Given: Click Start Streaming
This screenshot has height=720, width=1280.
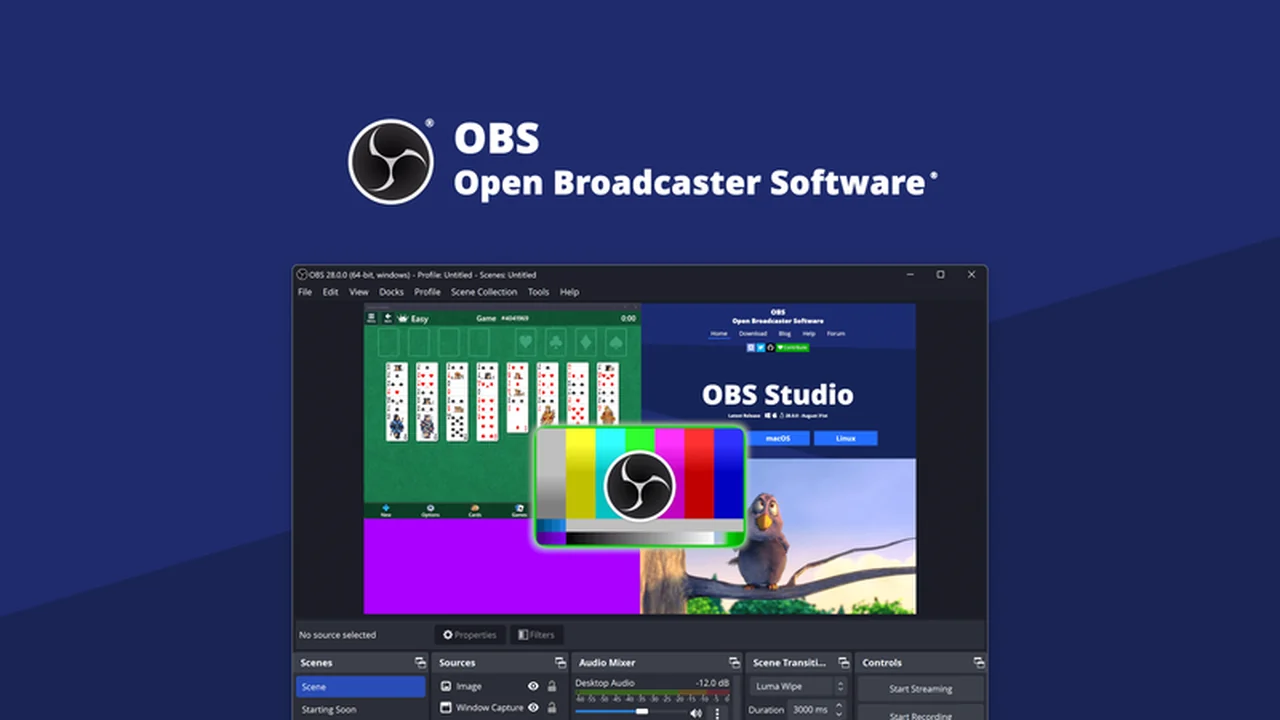Looking at the screenshot, I should point(920,688).
